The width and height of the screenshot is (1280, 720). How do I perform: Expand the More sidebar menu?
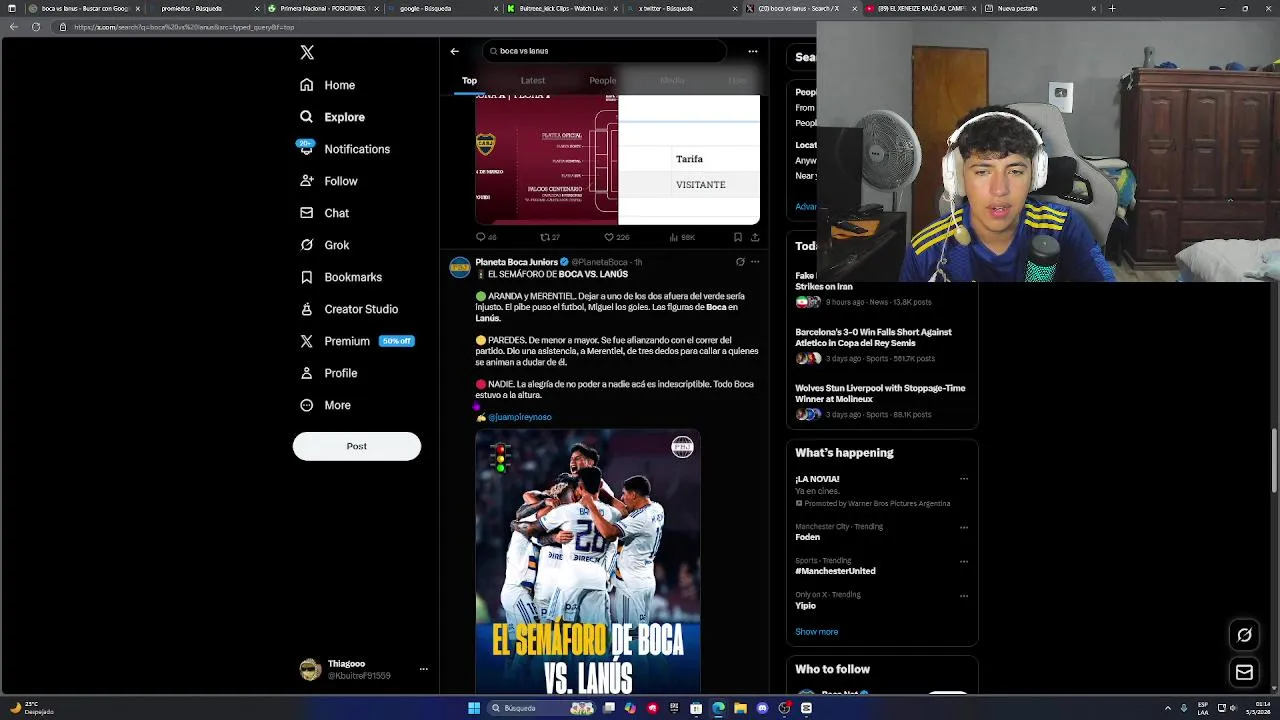[x=326, y=405]
